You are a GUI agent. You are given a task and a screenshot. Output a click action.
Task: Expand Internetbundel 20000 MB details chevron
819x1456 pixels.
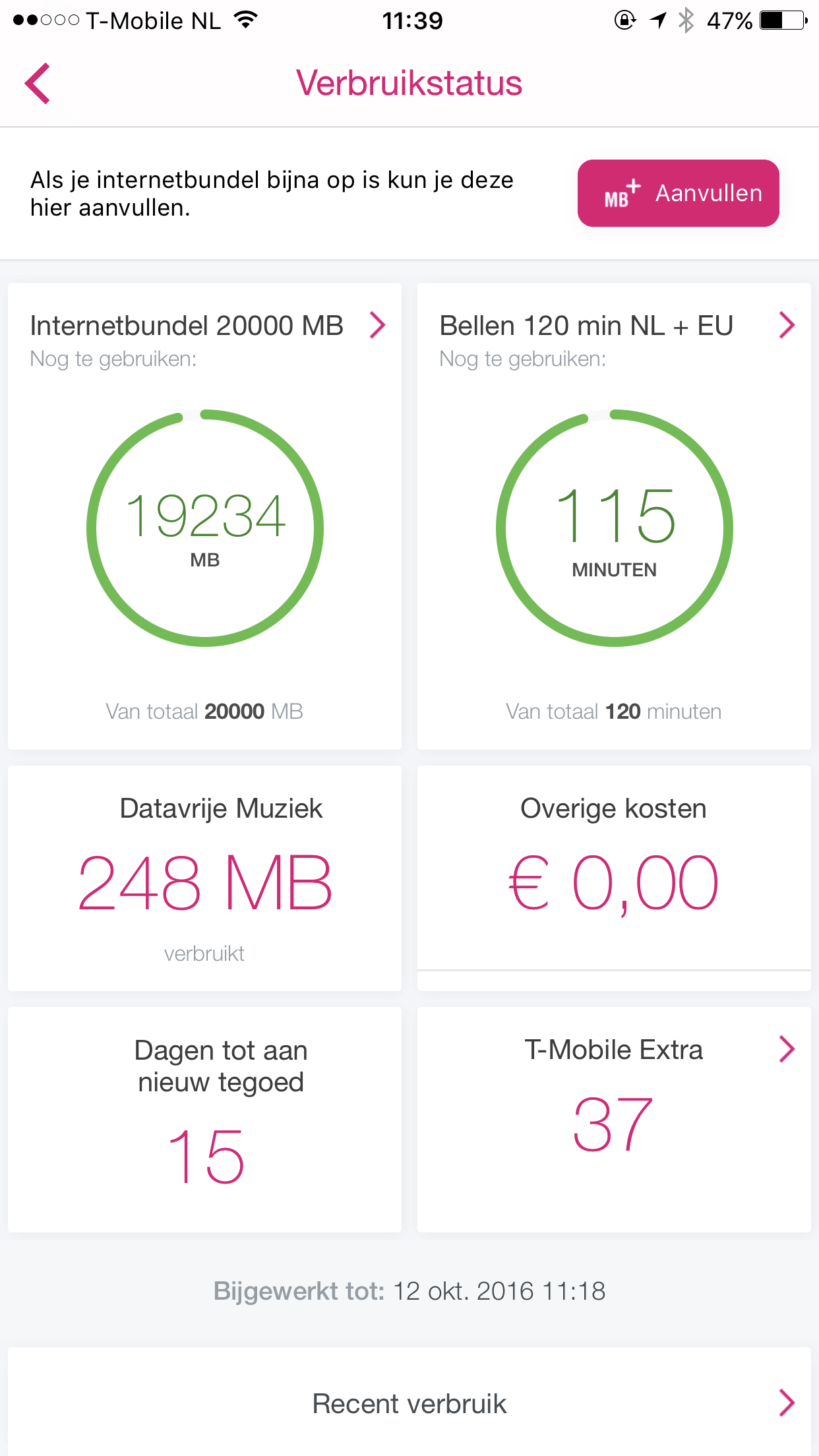377,325
